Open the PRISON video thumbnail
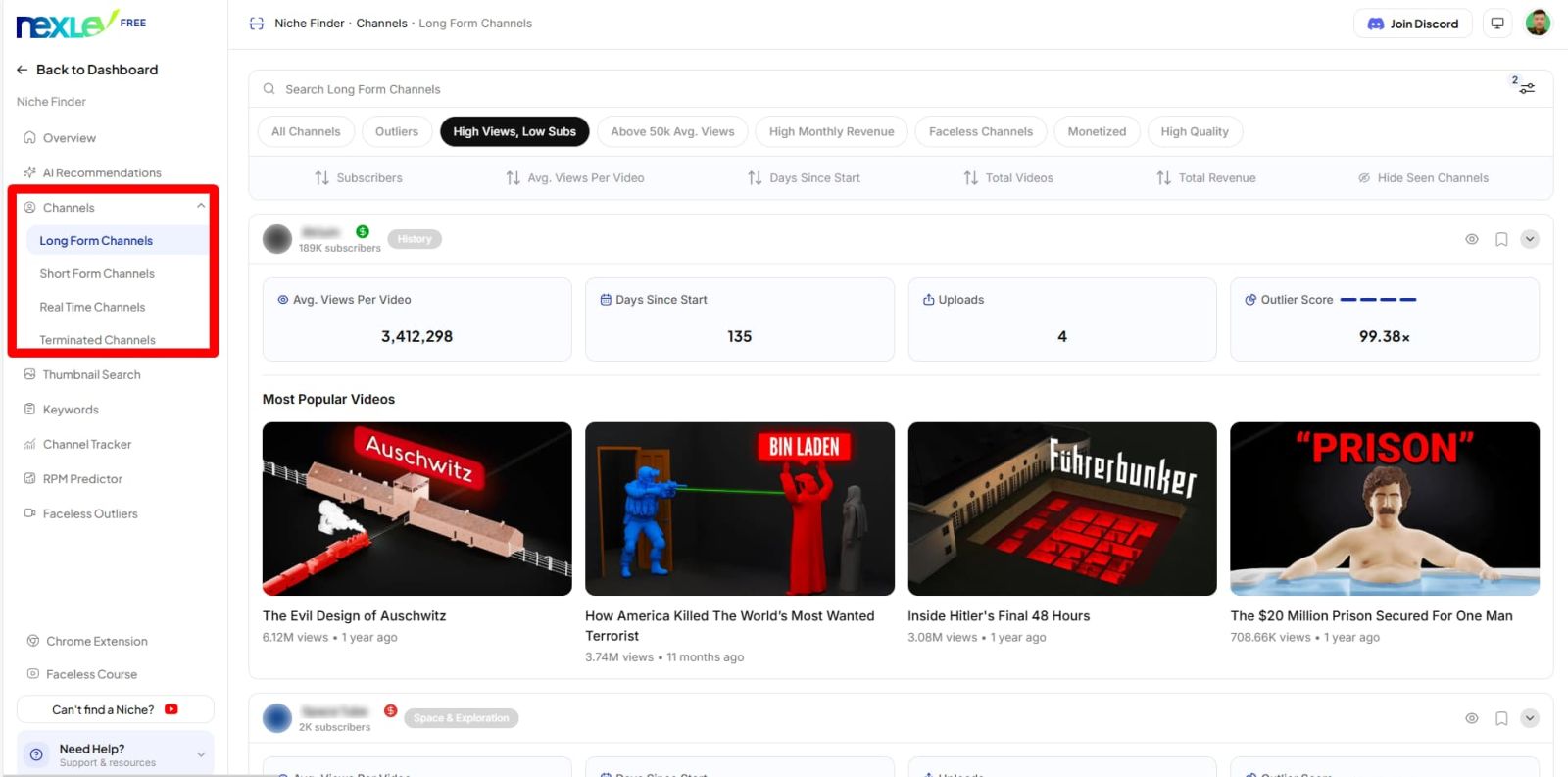The image size is (1568, 777). (x=1385, y=509)
